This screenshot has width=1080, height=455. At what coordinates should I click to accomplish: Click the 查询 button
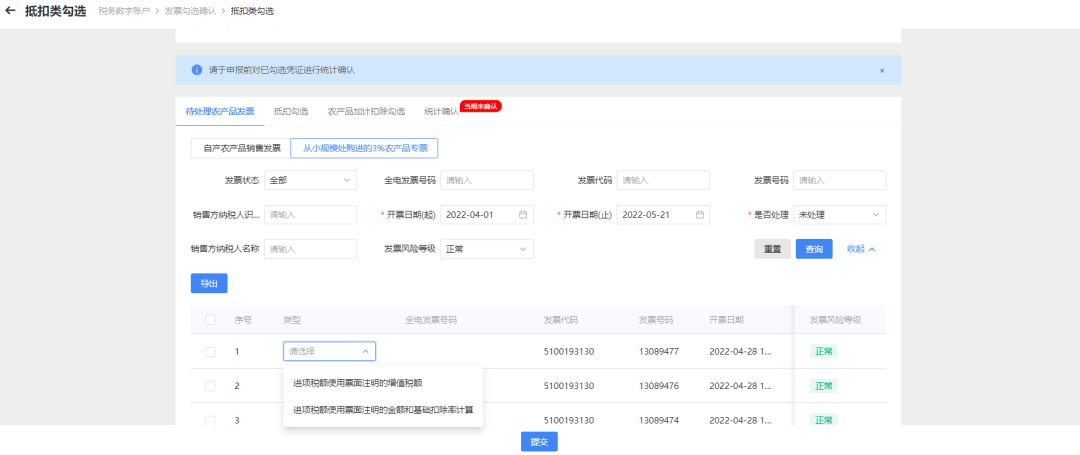tap(814, 249)
